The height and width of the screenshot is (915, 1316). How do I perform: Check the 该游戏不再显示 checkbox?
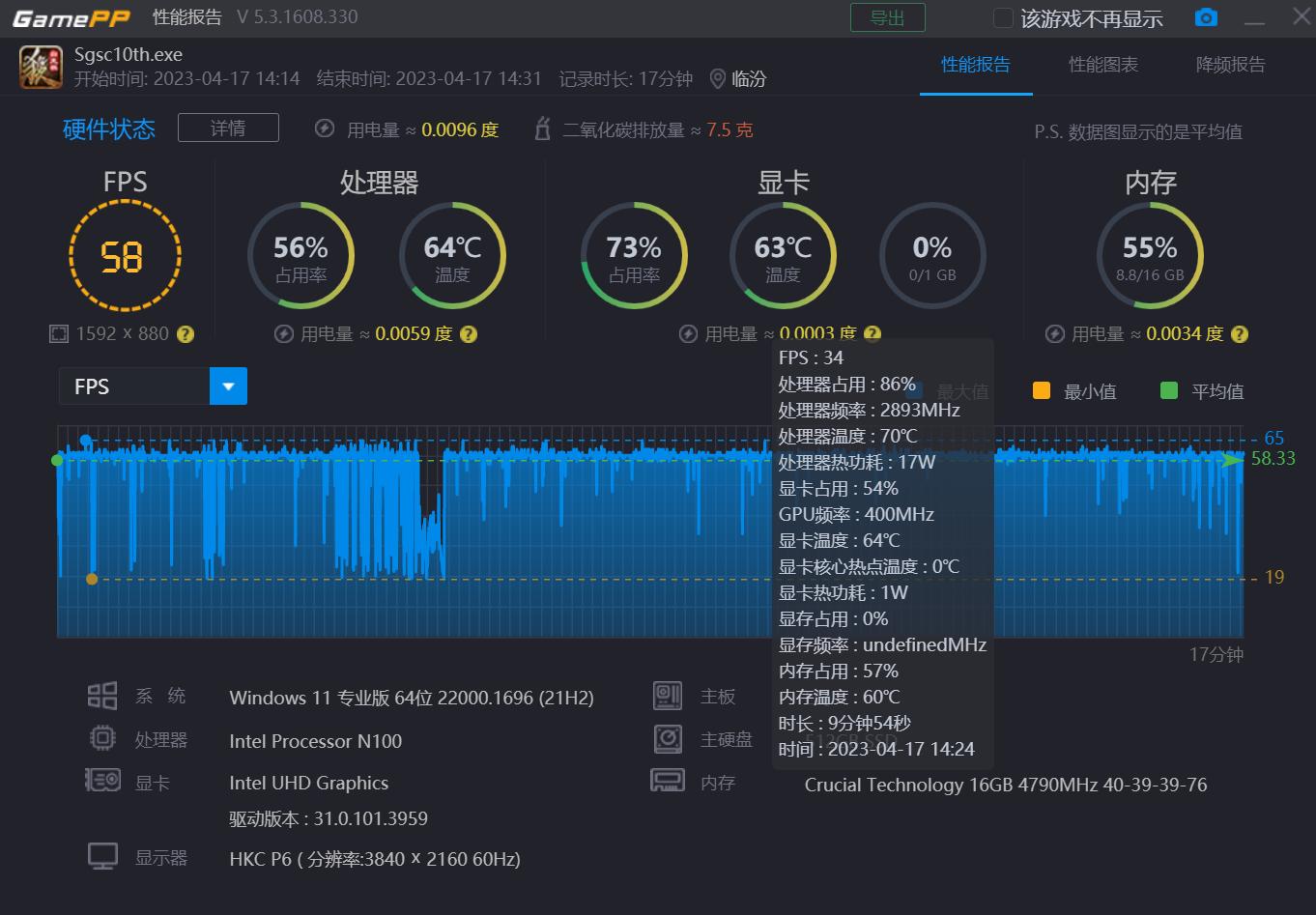click(1002, 16)
